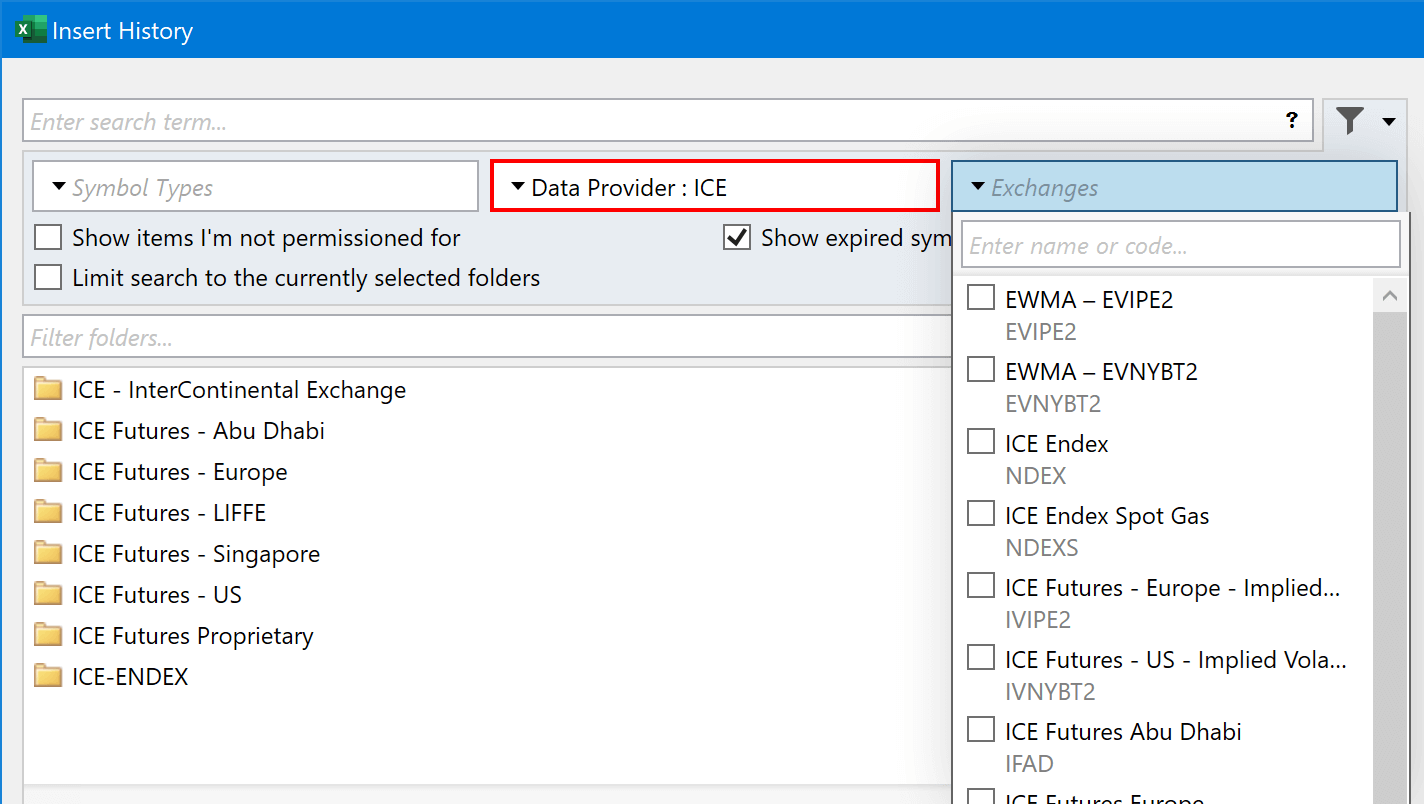Click the IVIPE2 code text

pyautogui.click(x=1038, y=620)
